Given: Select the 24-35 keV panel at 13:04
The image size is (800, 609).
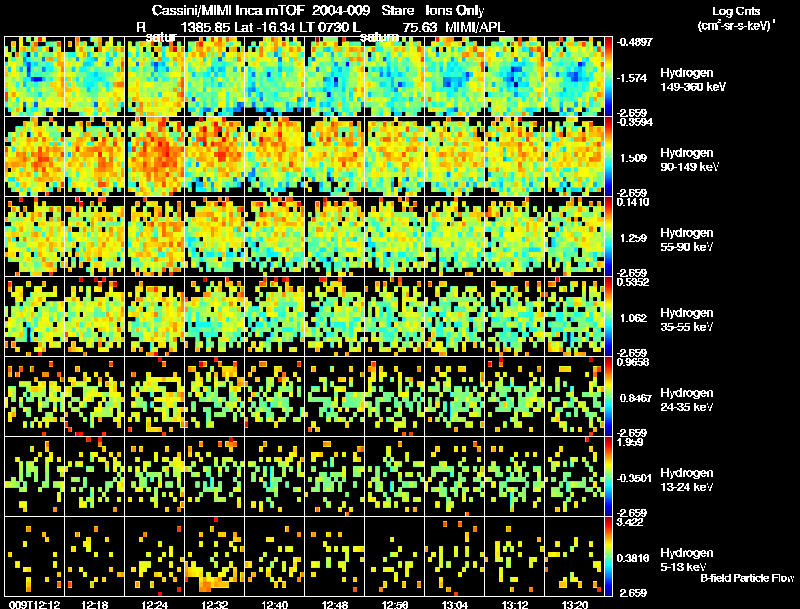Looking at the screenshot, I should pos(455,397).
